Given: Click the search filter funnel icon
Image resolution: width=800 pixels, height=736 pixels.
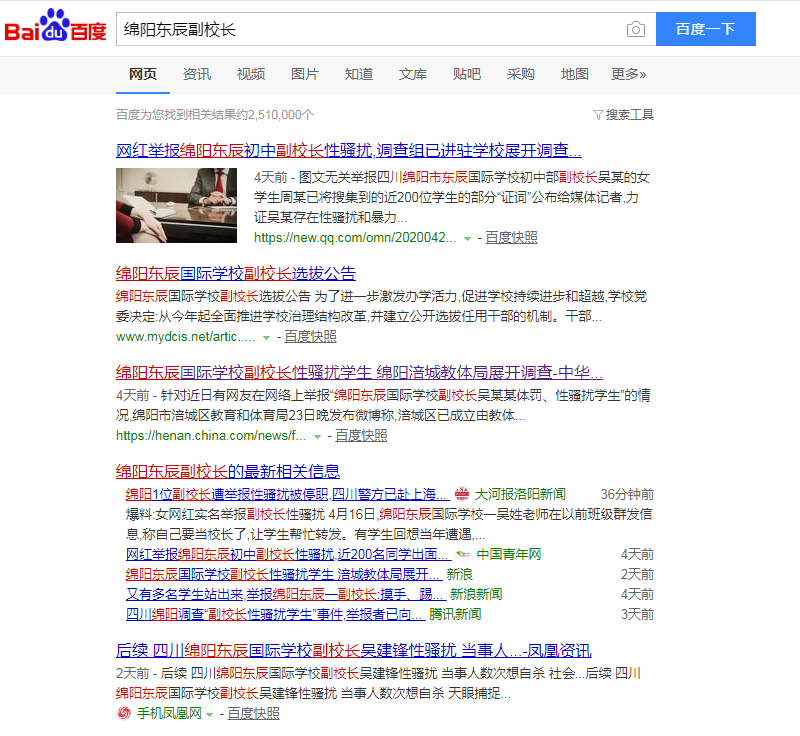Looking at the screenshot, I should [598, 115].
